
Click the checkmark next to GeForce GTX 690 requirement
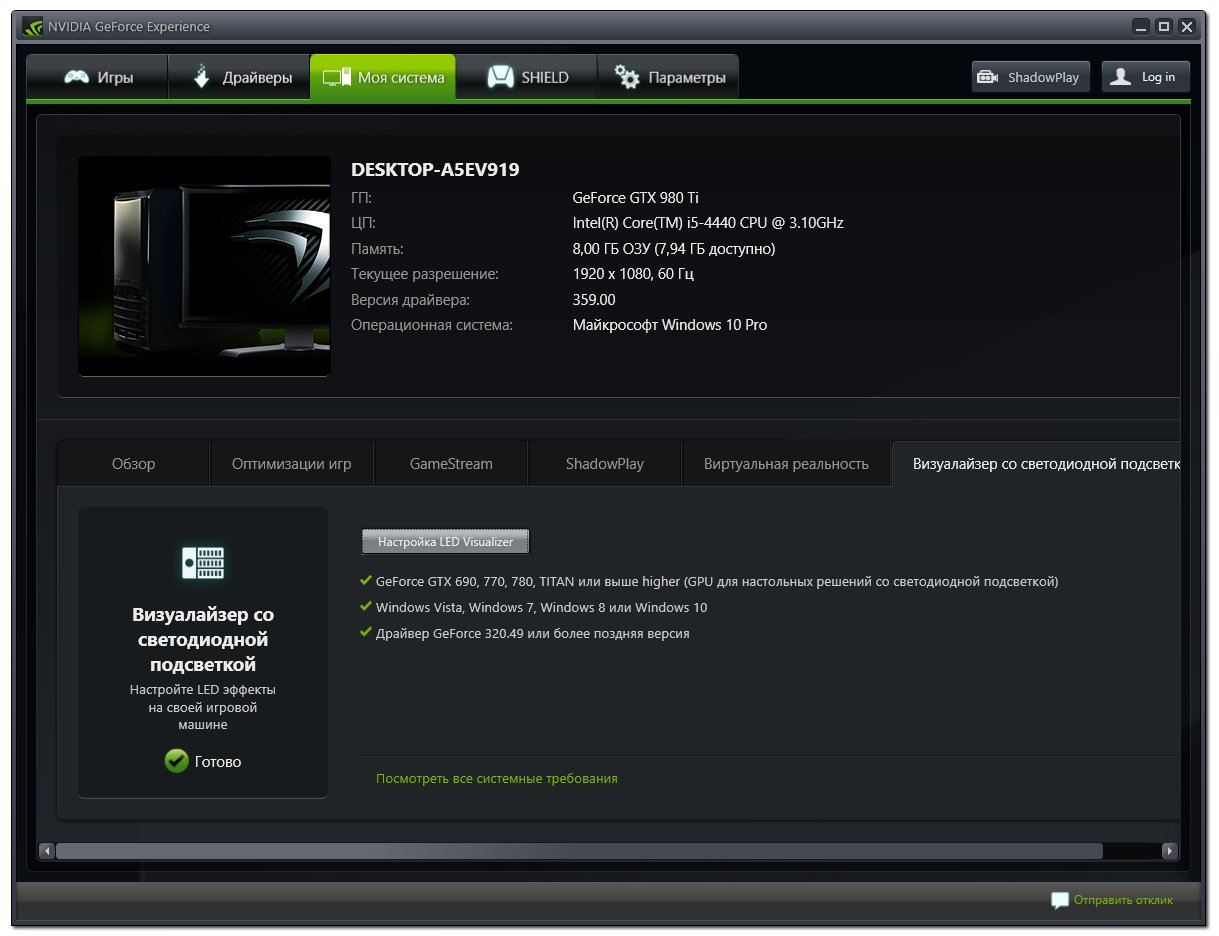point(366,580)
